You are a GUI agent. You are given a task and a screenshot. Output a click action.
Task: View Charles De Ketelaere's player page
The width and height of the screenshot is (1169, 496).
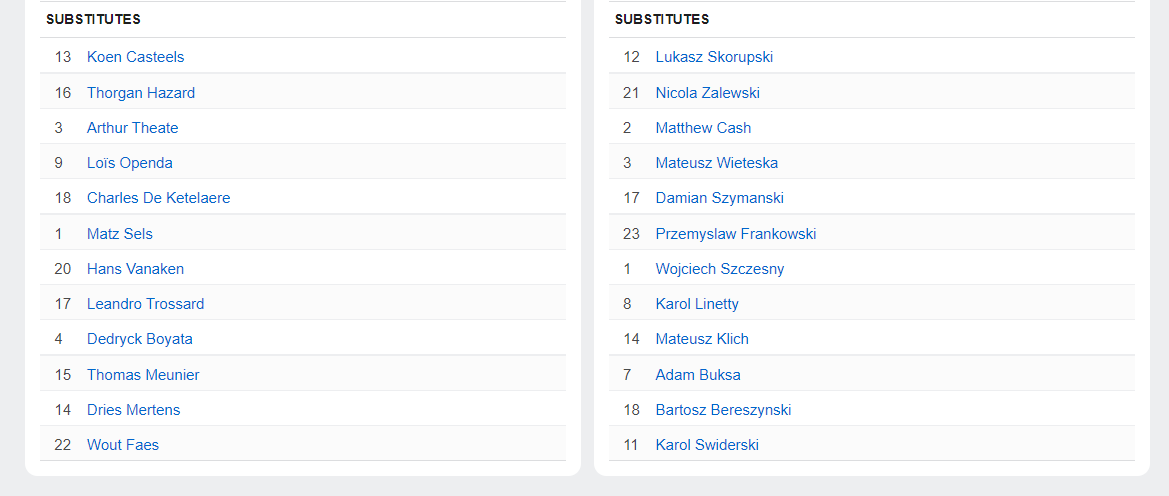158,198
